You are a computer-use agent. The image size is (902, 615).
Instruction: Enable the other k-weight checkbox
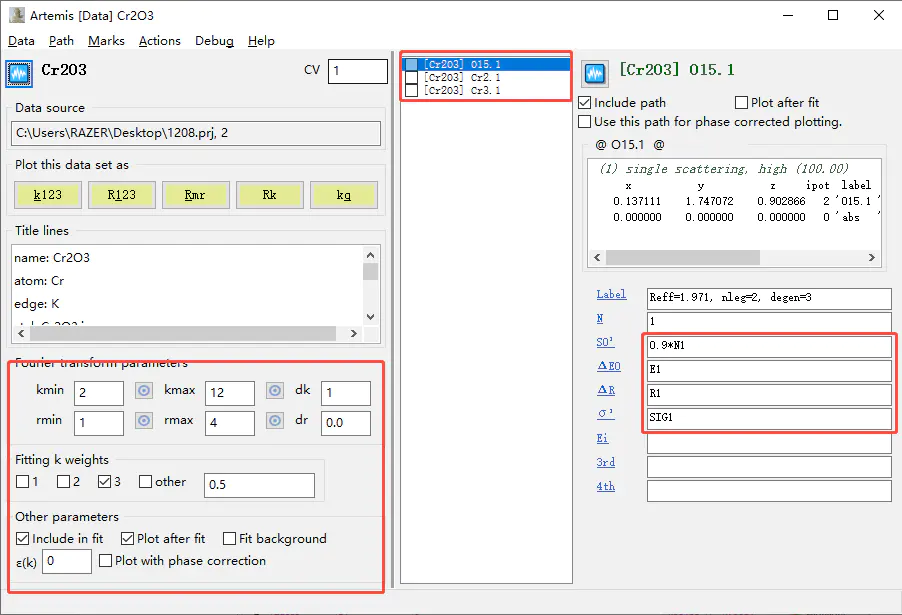(145, 482)
